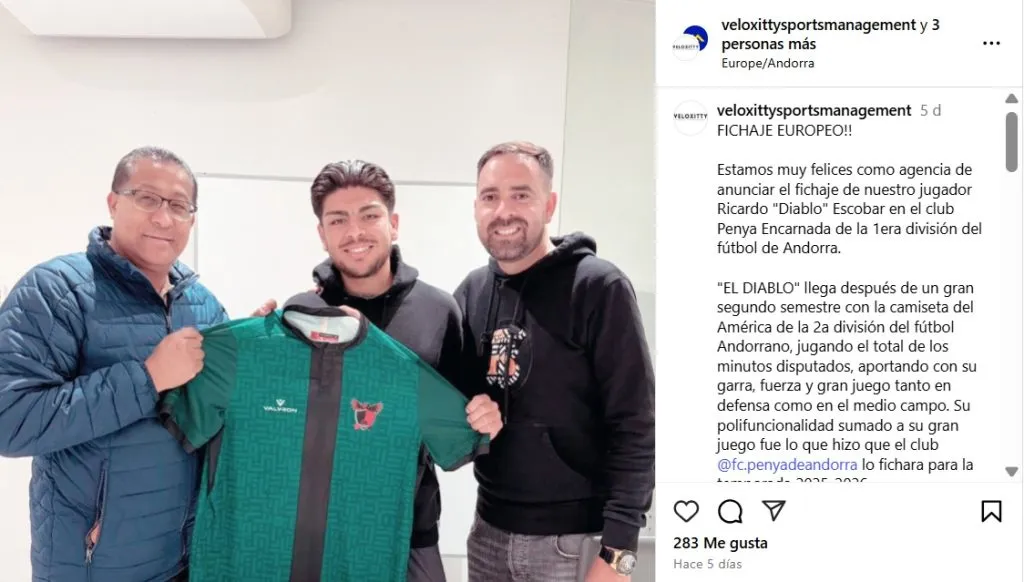Like the post with heart icon
The width and height of the screenshot is (1024, 582).
tap(686, 511)
